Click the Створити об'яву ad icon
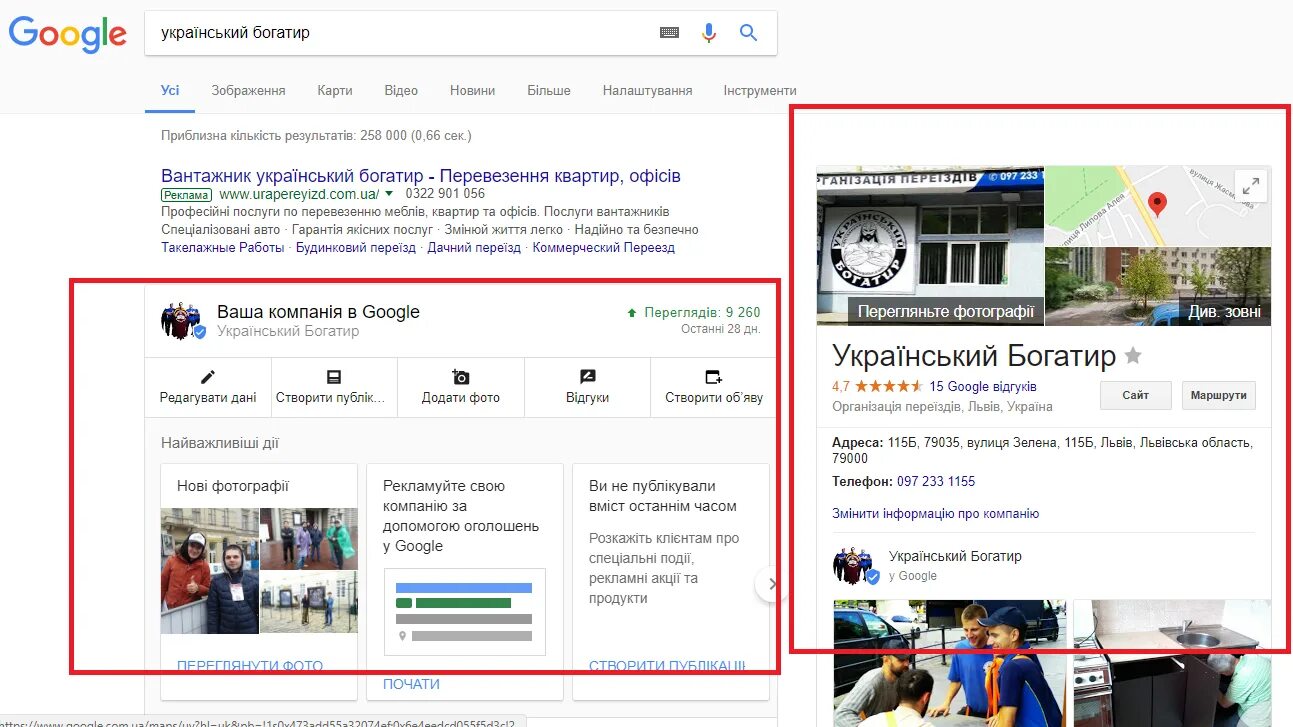 click(x=713, y=377)
